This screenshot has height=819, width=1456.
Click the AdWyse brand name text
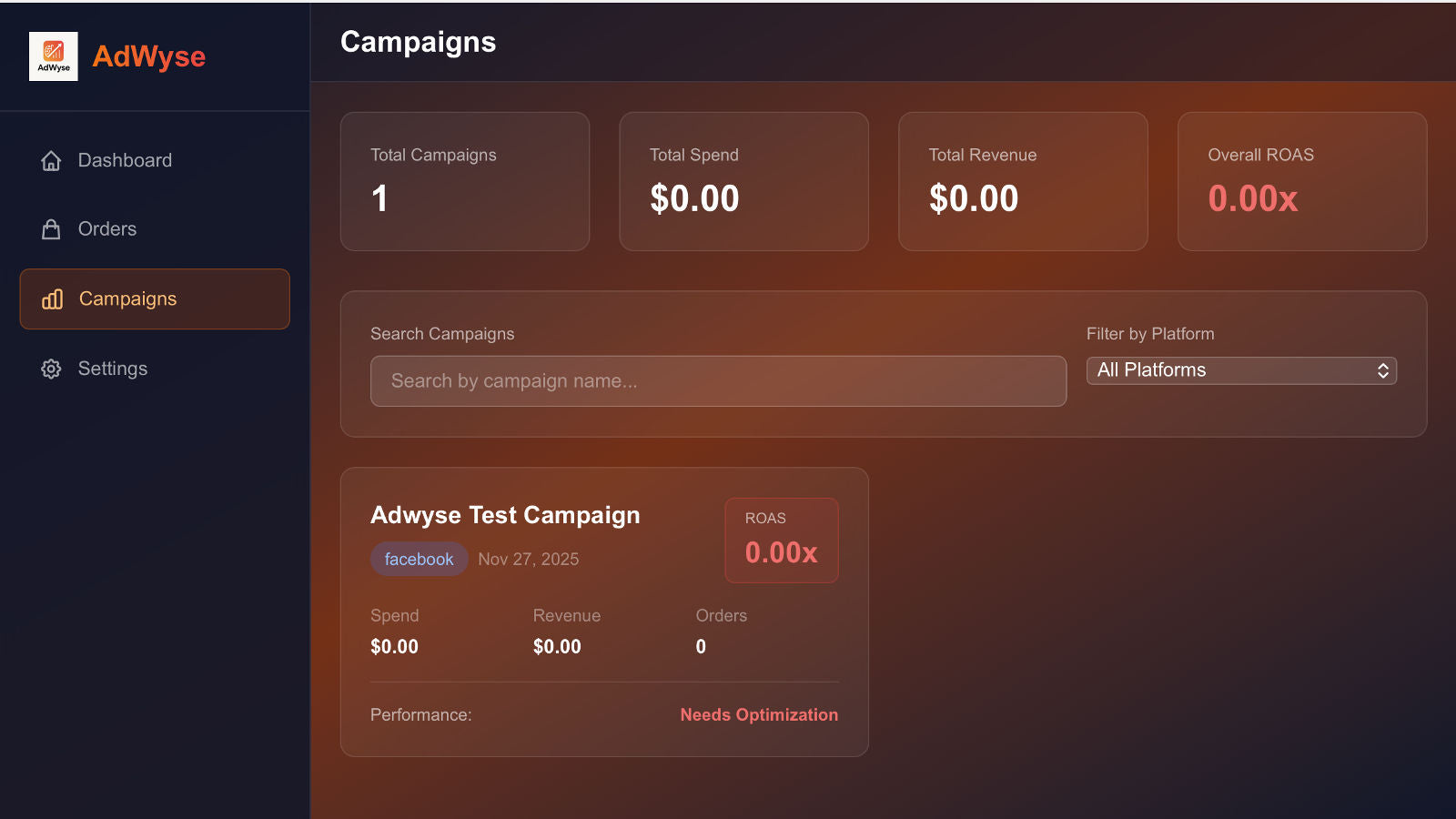(x=149, y=56)
